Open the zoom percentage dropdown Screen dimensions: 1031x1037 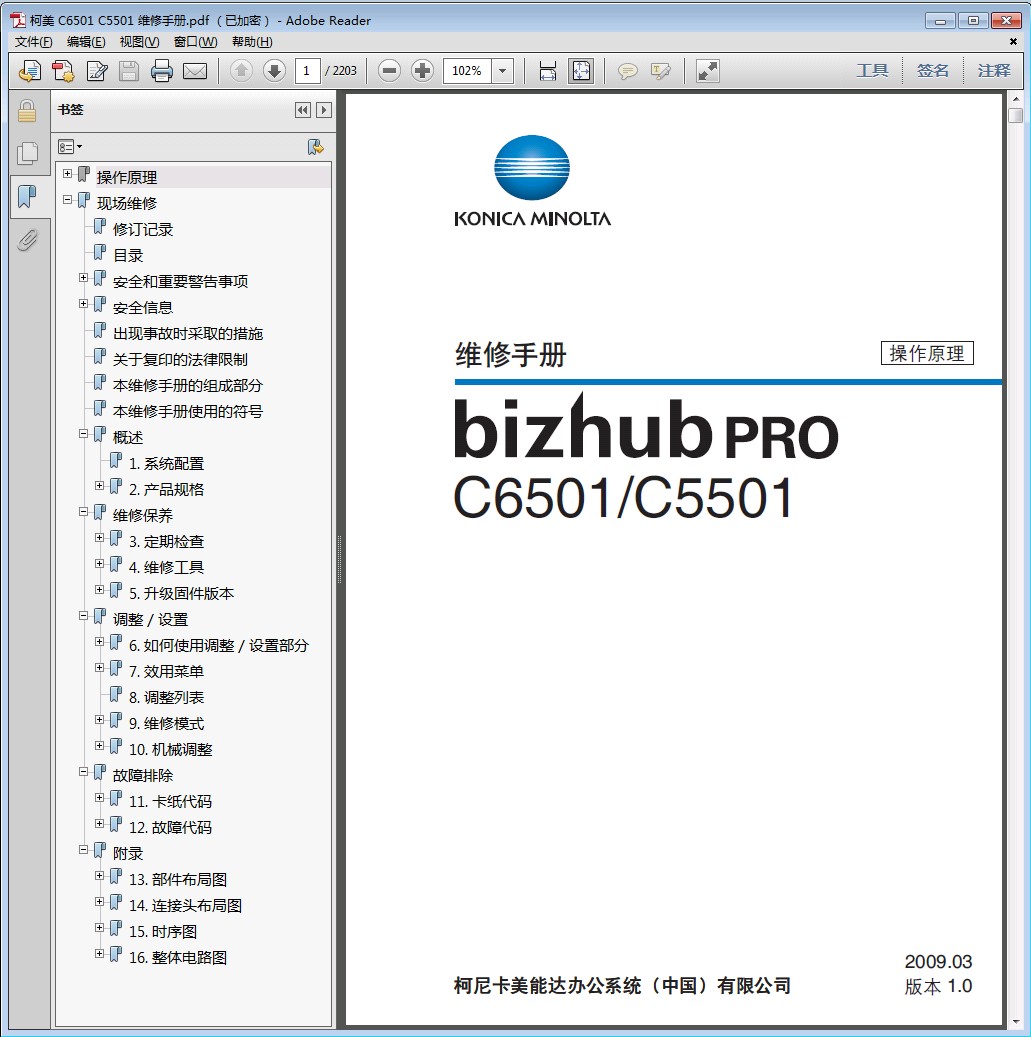502,71
